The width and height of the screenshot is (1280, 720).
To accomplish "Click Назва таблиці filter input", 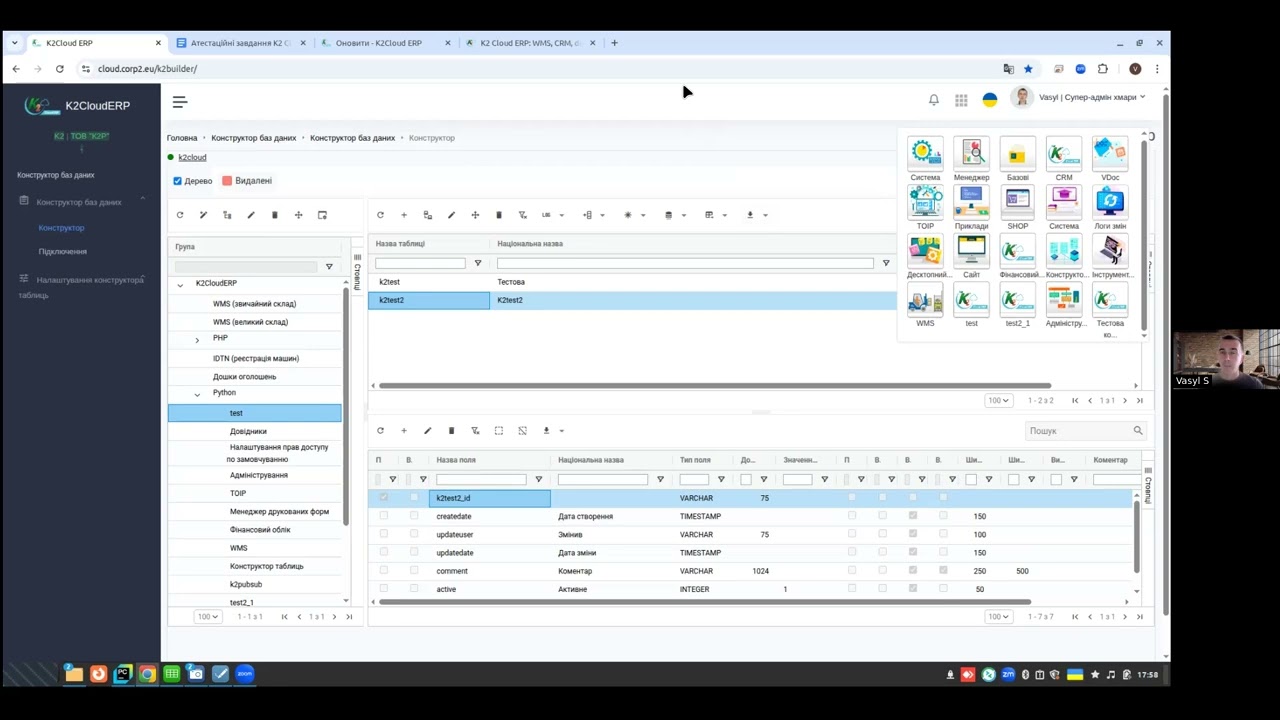I will (x=420, y=263).
